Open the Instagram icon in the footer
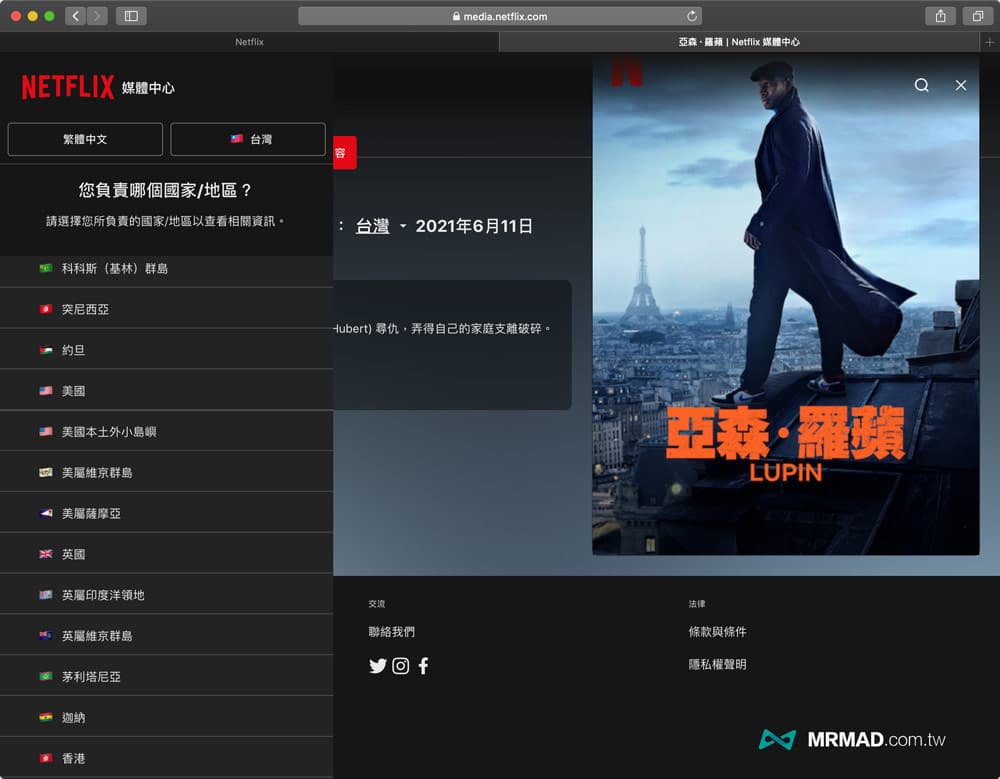 400,666
